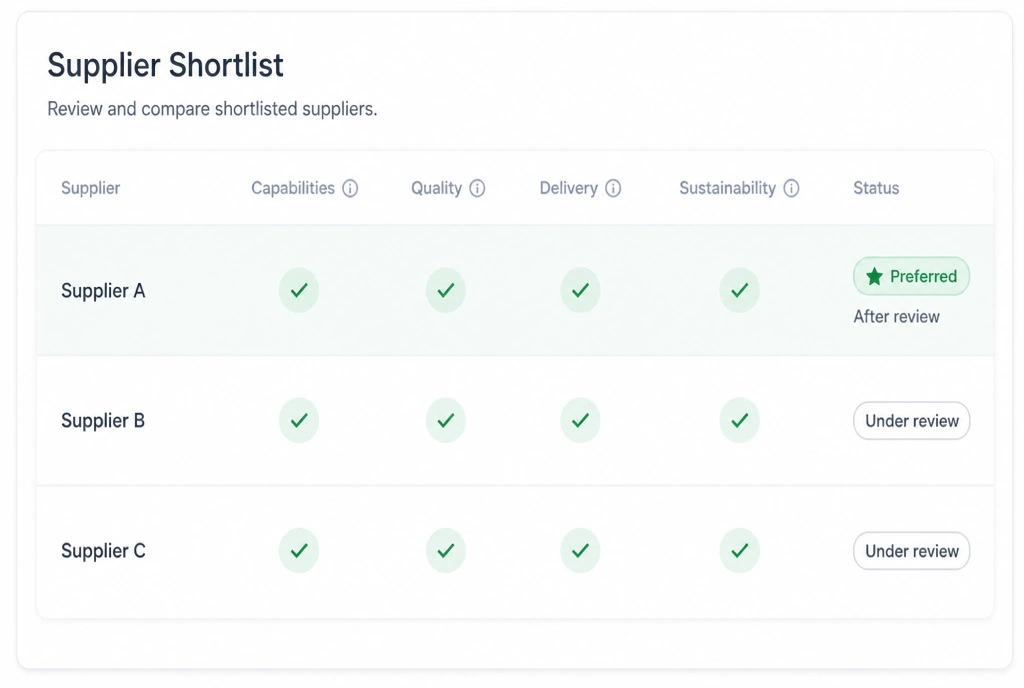Click the Sustainability info icon

click(x=791, y=189)
